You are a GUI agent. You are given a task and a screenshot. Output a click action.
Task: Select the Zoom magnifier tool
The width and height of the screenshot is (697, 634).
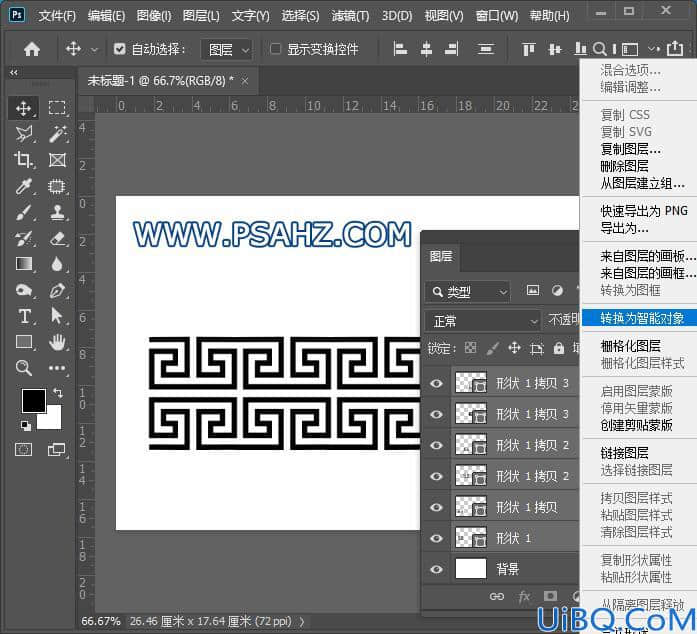click(x=23, y=368)
